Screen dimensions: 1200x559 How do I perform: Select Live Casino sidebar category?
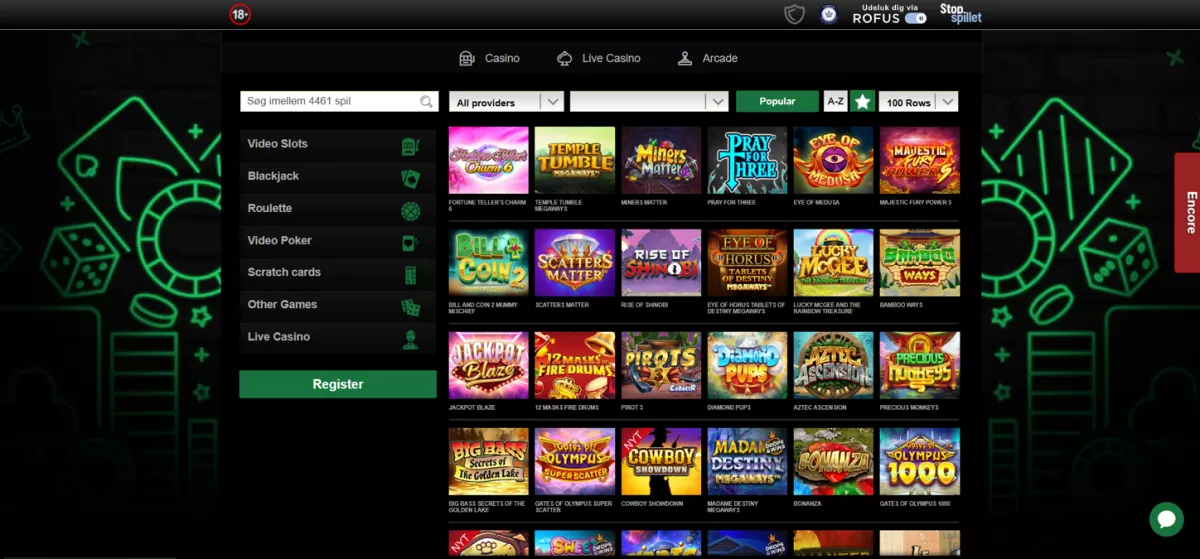pyautogui.click(x=337, y=336)
